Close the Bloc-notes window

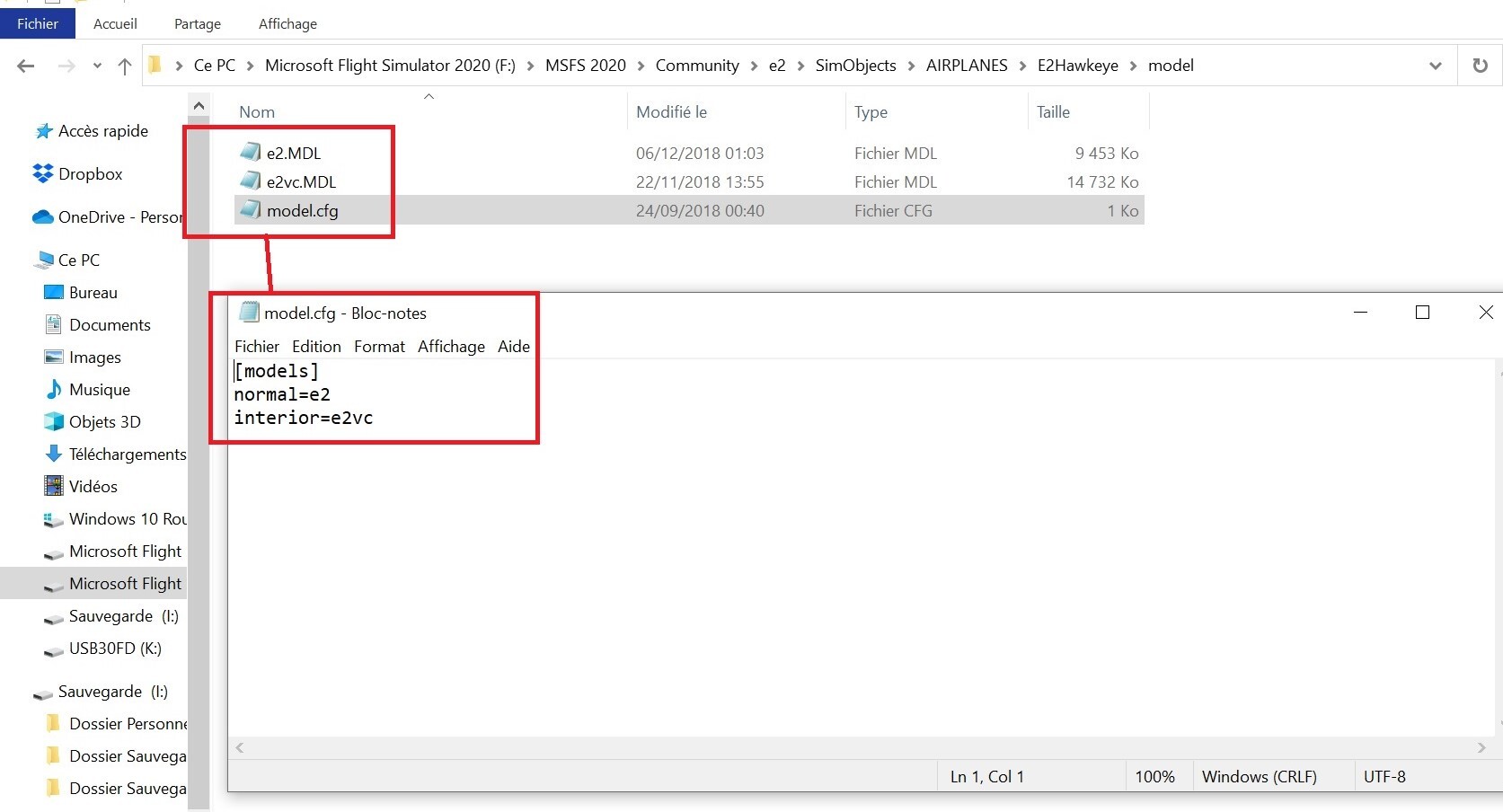(1486, 312)
